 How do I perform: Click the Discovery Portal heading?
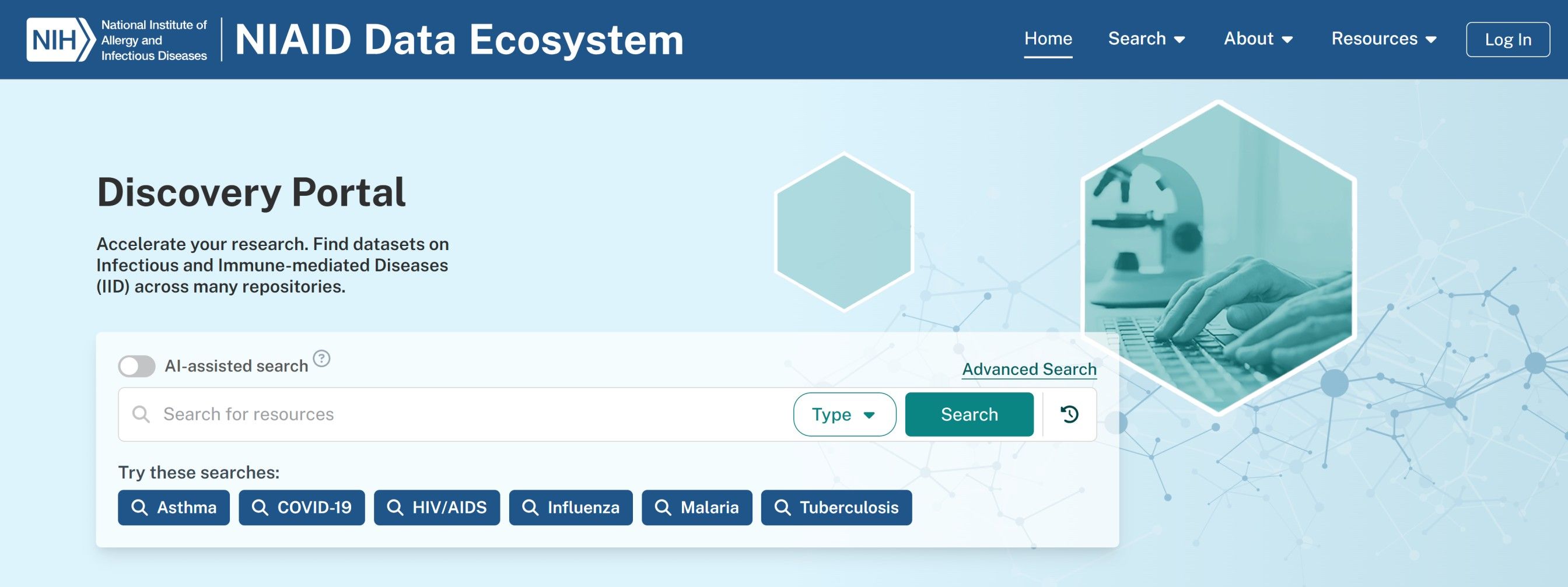click(x=251, y=192)
